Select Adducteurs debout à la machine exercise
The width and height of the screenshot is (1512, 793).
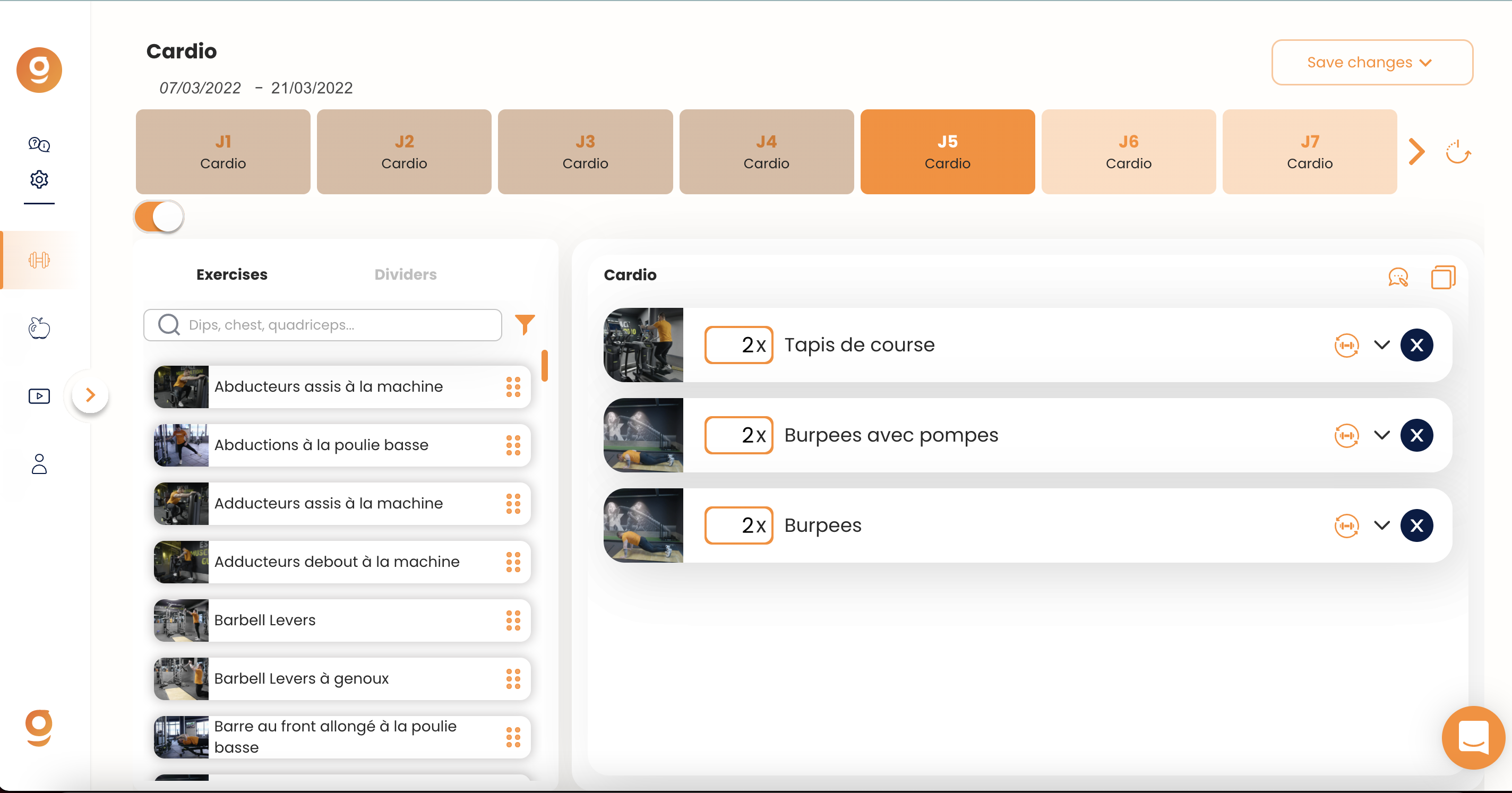point(342,562)
